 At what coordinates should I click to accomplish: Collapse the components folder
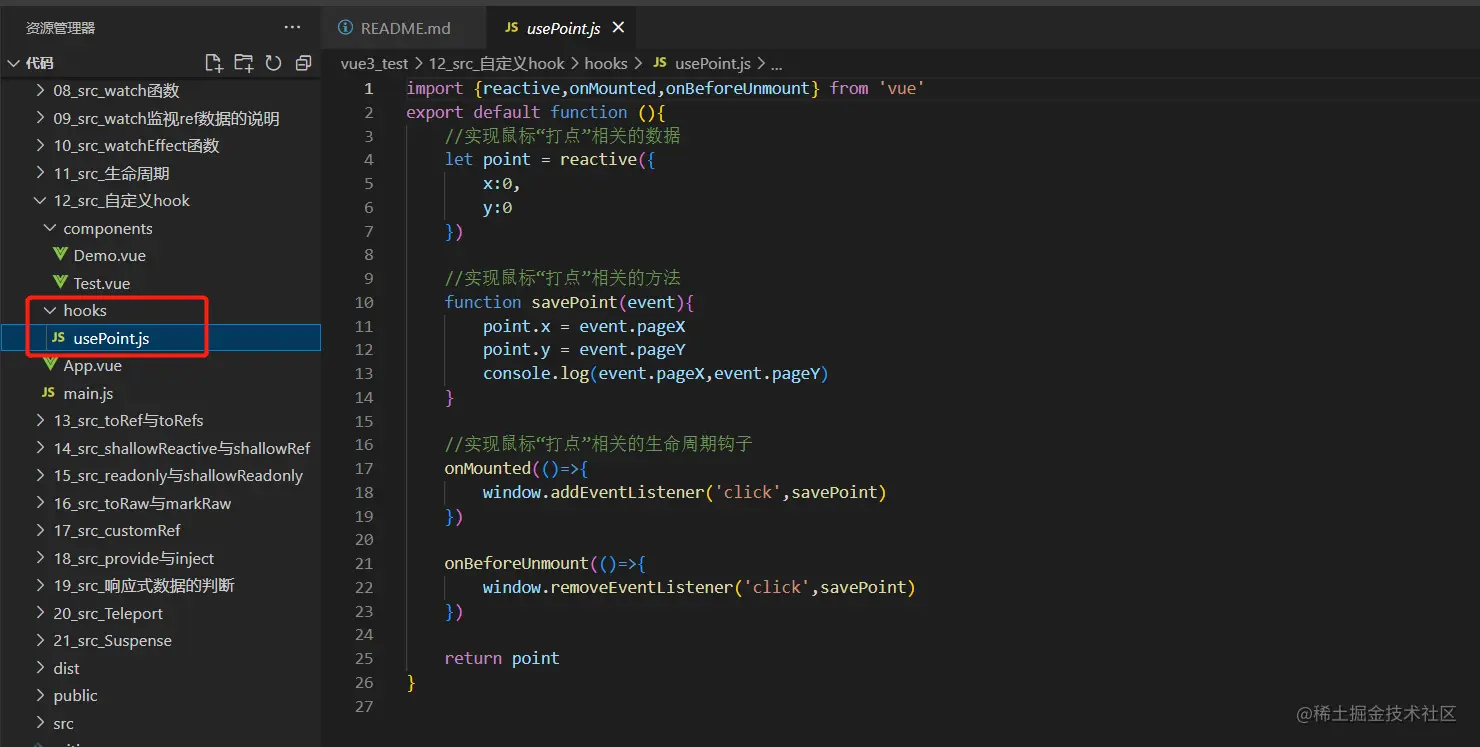[50, 228]
